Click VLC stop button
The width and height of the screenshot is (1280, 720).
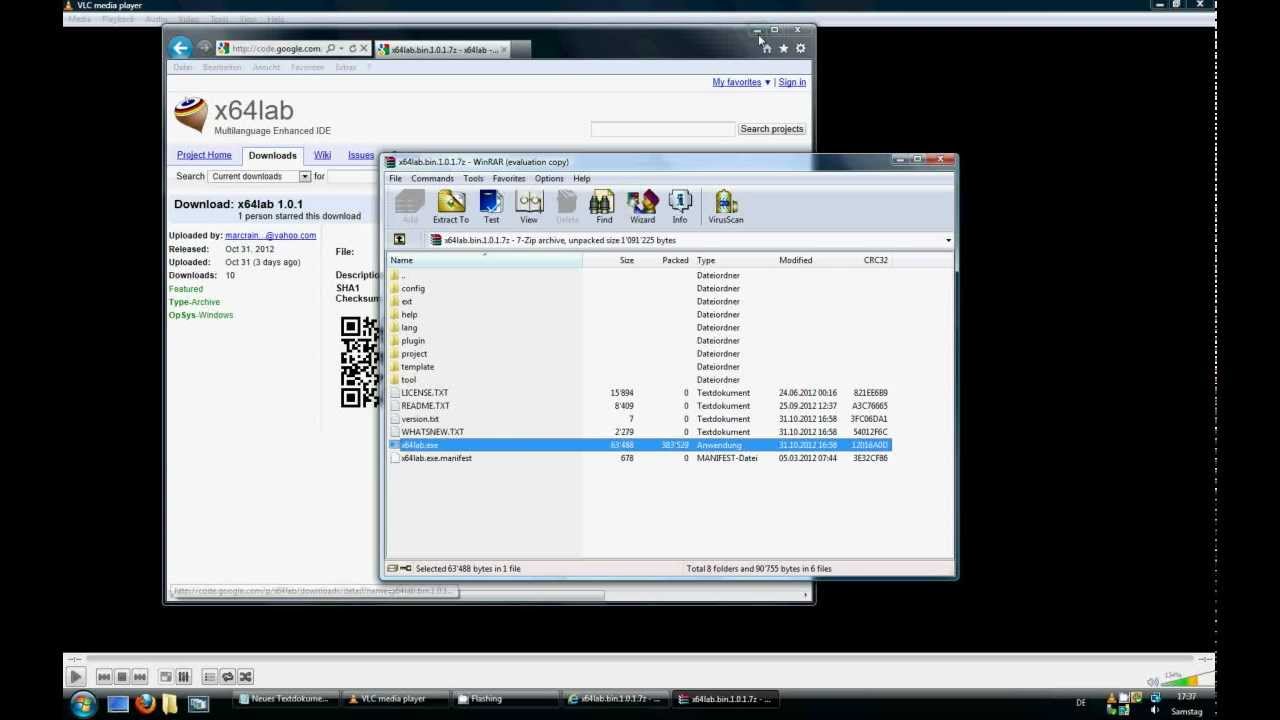(x=121, y=677)
